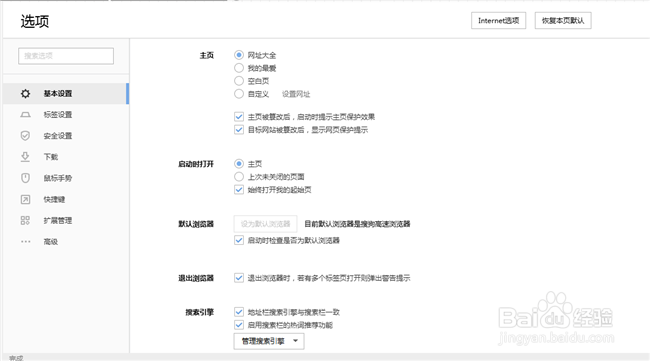Select 我的最爱 as homepage

(239, 68)
